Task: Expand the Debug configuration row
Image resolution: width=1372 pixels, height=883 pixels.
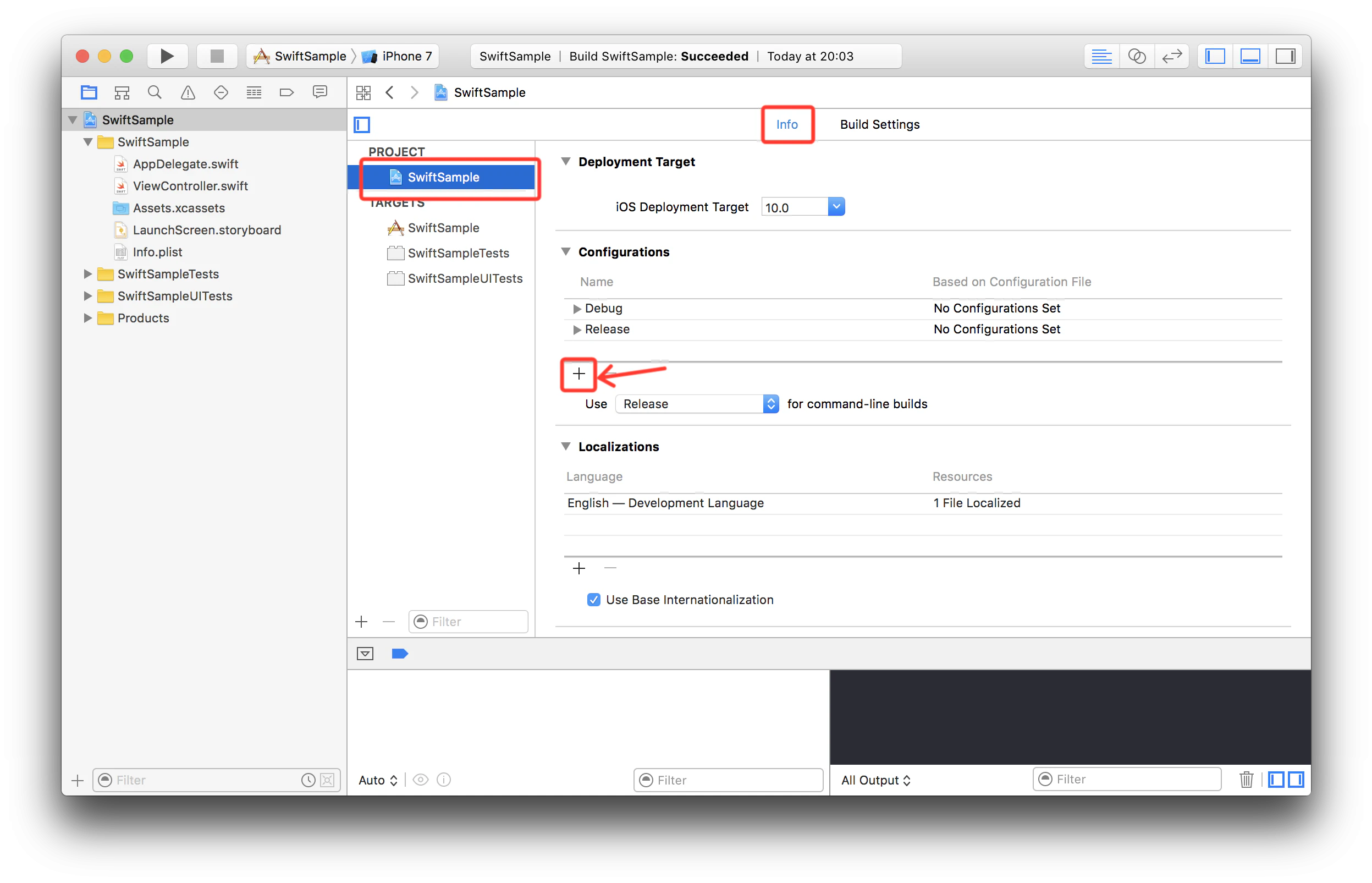Action: coord(576,309)
